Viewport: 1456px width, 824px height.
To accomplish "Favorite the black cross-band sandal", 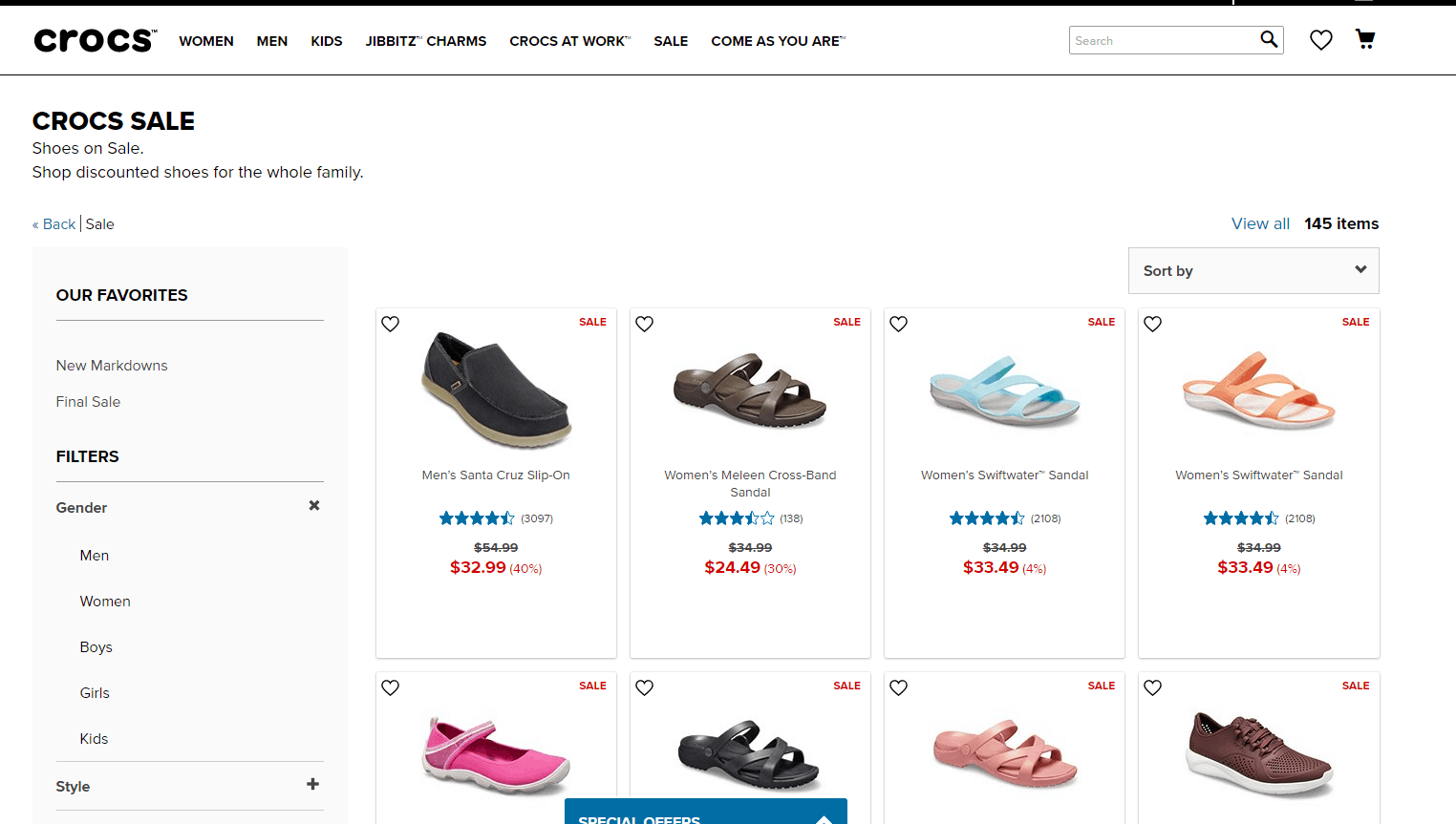I will [x=645, y=687].
